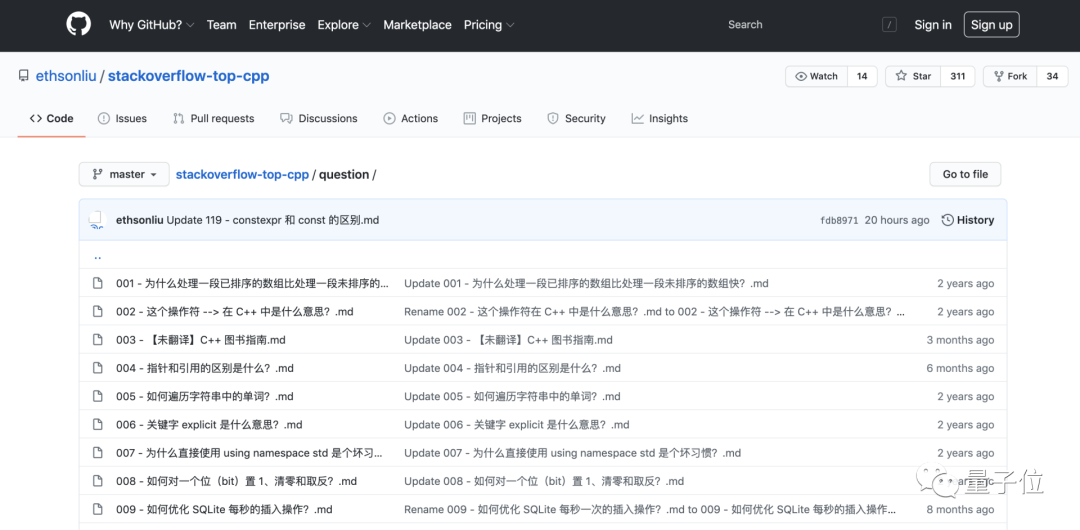The width and height of the screenshot is (1080, 530).
Task: Open file 006 - 关键字 explicit 是什么意思？.md
Action: click(x=209, y=425)
